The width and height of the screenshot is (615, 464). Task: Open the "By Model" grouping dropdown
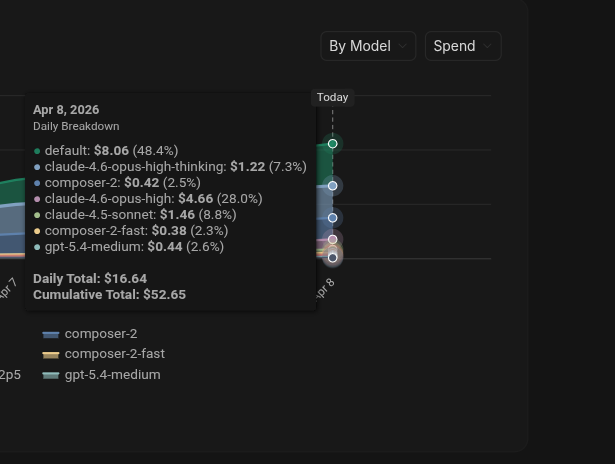pyautogui.click(x=367, y=46)
